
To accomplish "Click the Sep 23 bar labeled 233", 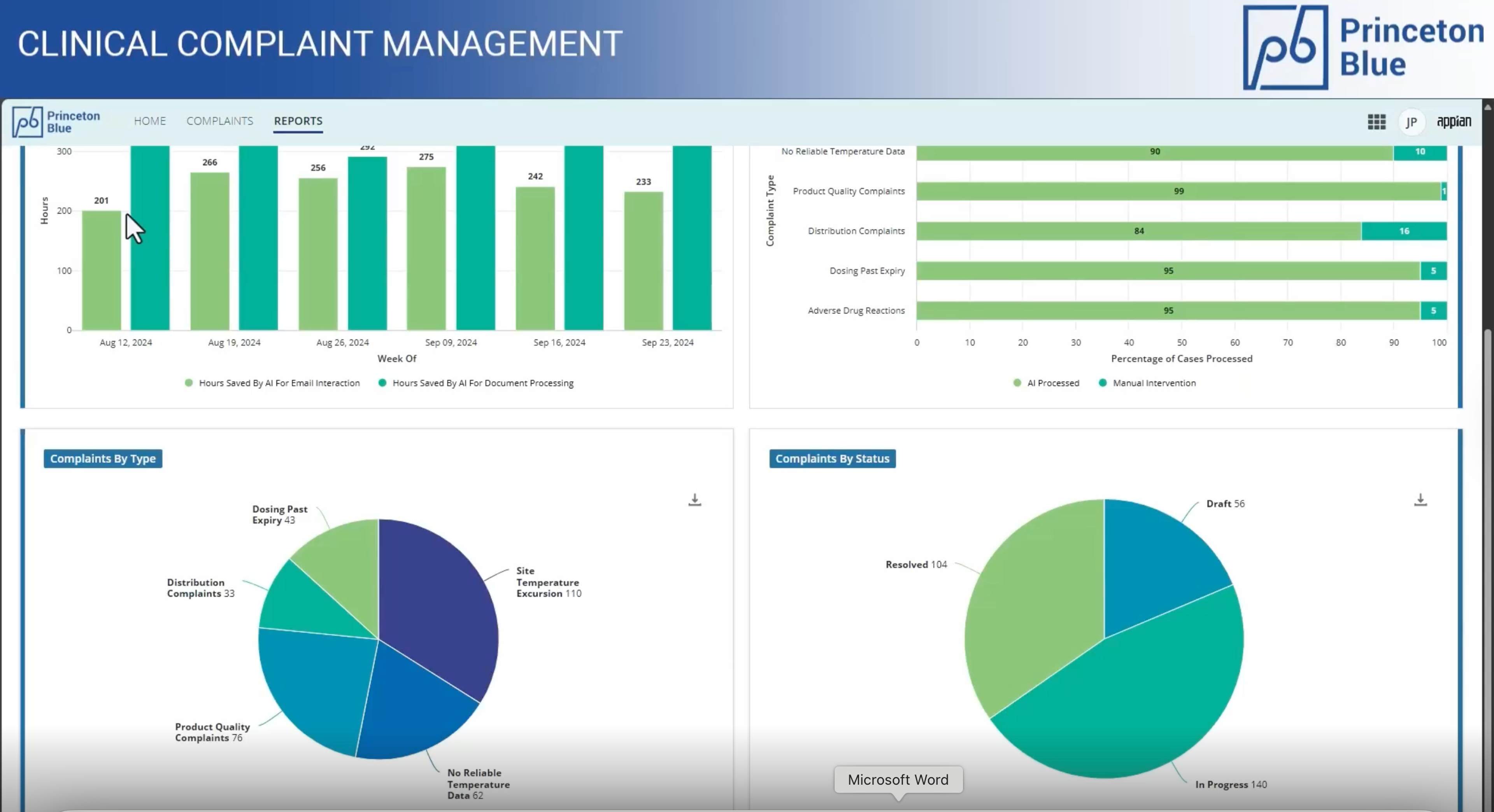I will tap(643, 261).
